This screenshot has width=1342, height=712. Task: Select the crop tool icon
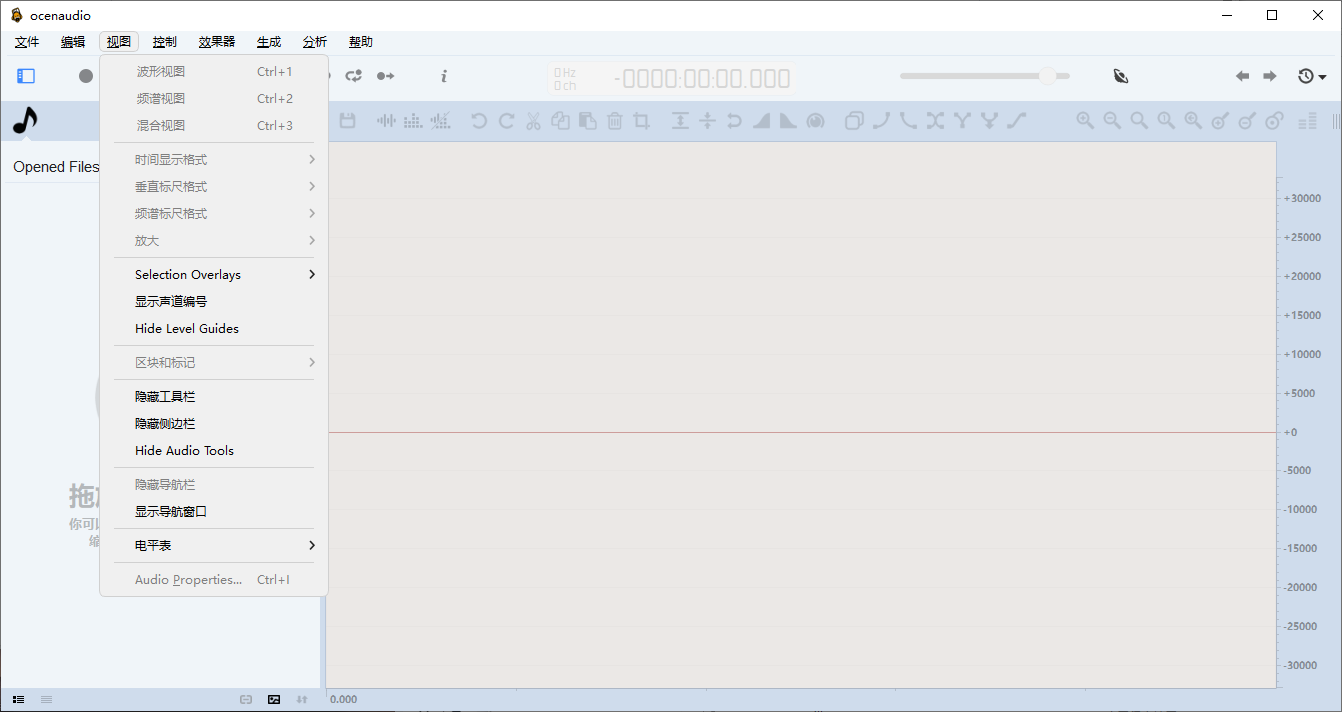641,121
